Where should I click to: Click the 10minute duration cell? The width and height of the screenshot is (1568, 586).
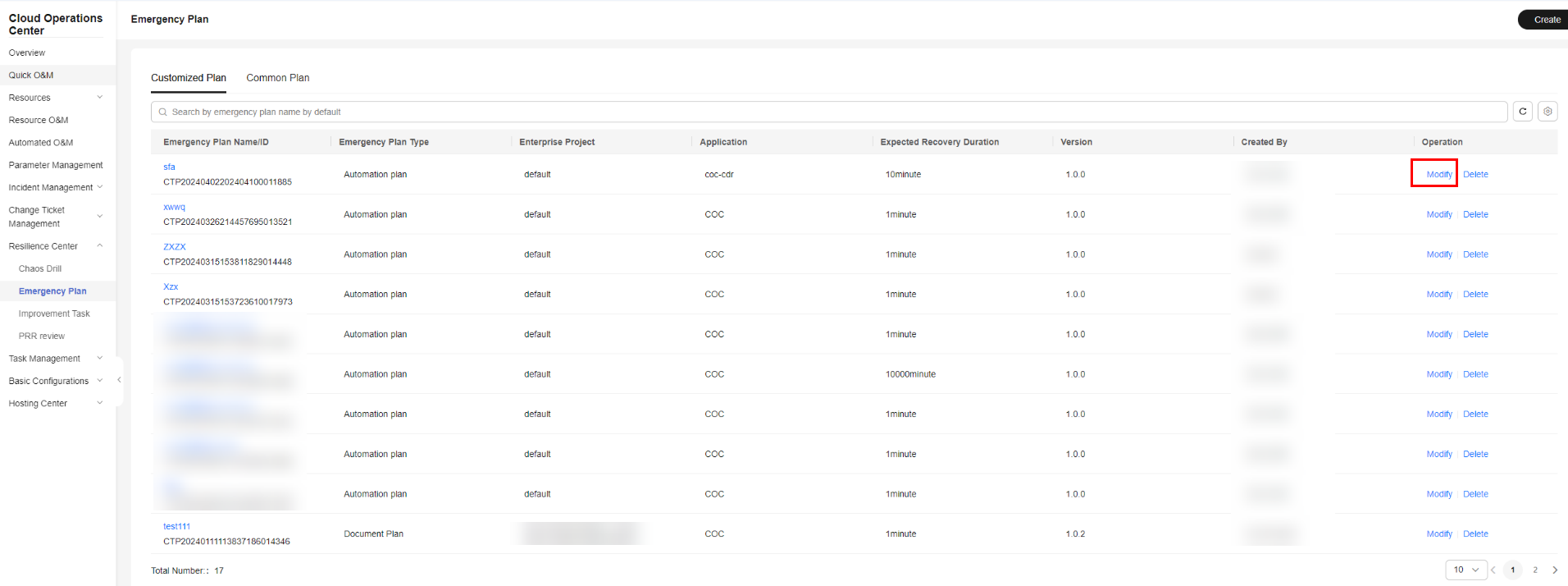click(x=903, y=175)
